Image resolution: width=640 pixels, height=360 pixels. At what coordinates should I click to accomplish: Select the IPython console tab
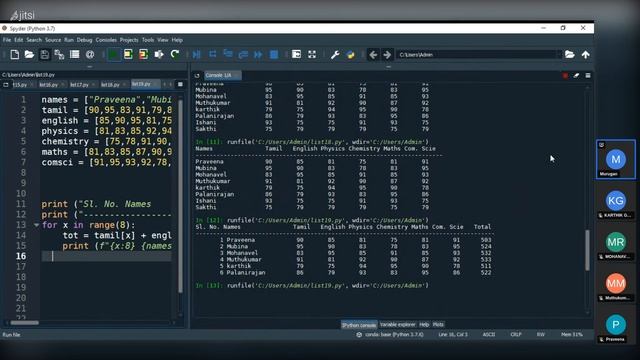point(359,325)
